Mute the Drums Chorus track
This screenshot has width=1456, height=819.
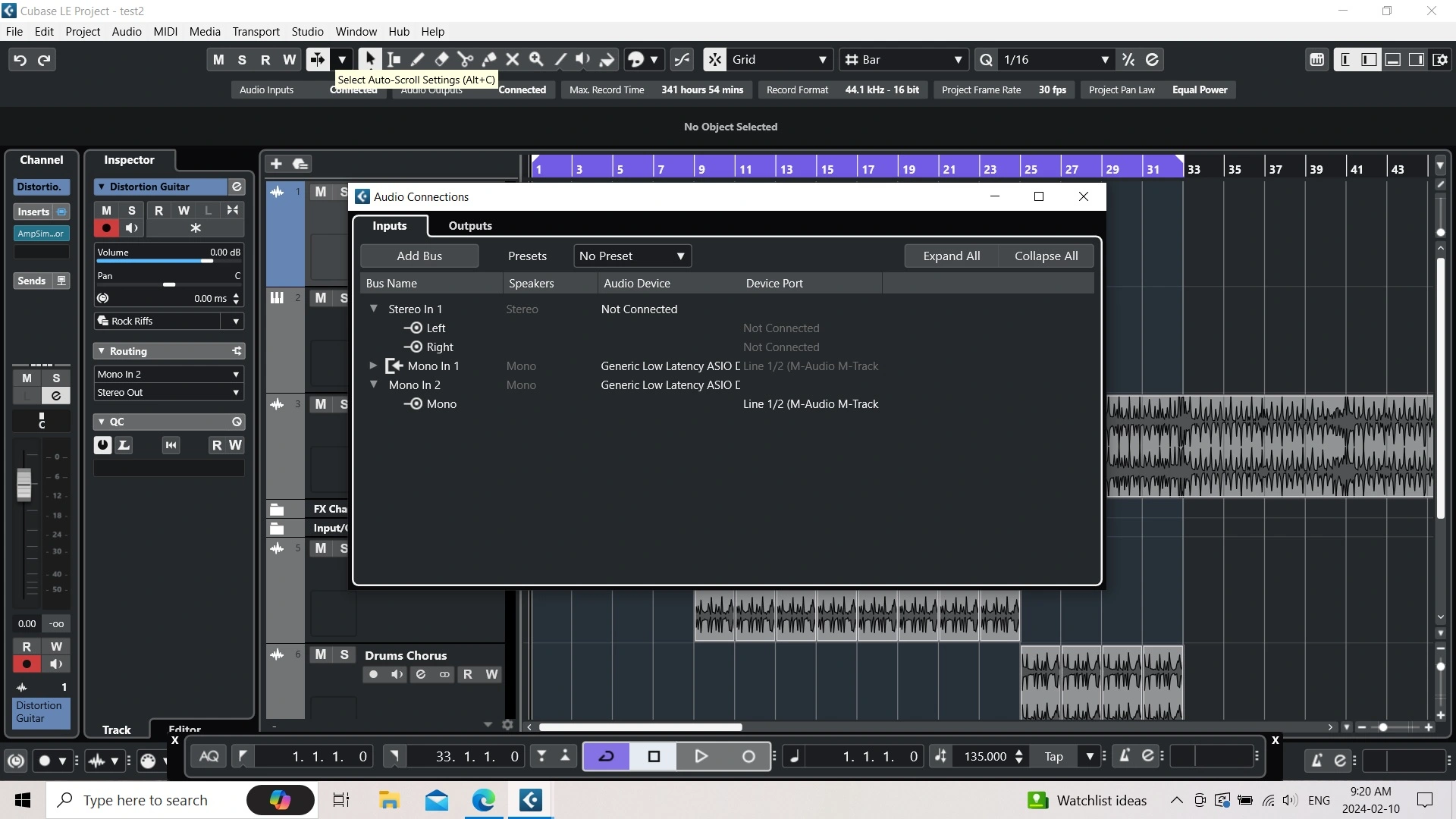pyautogui.click(x=321, y=654)
